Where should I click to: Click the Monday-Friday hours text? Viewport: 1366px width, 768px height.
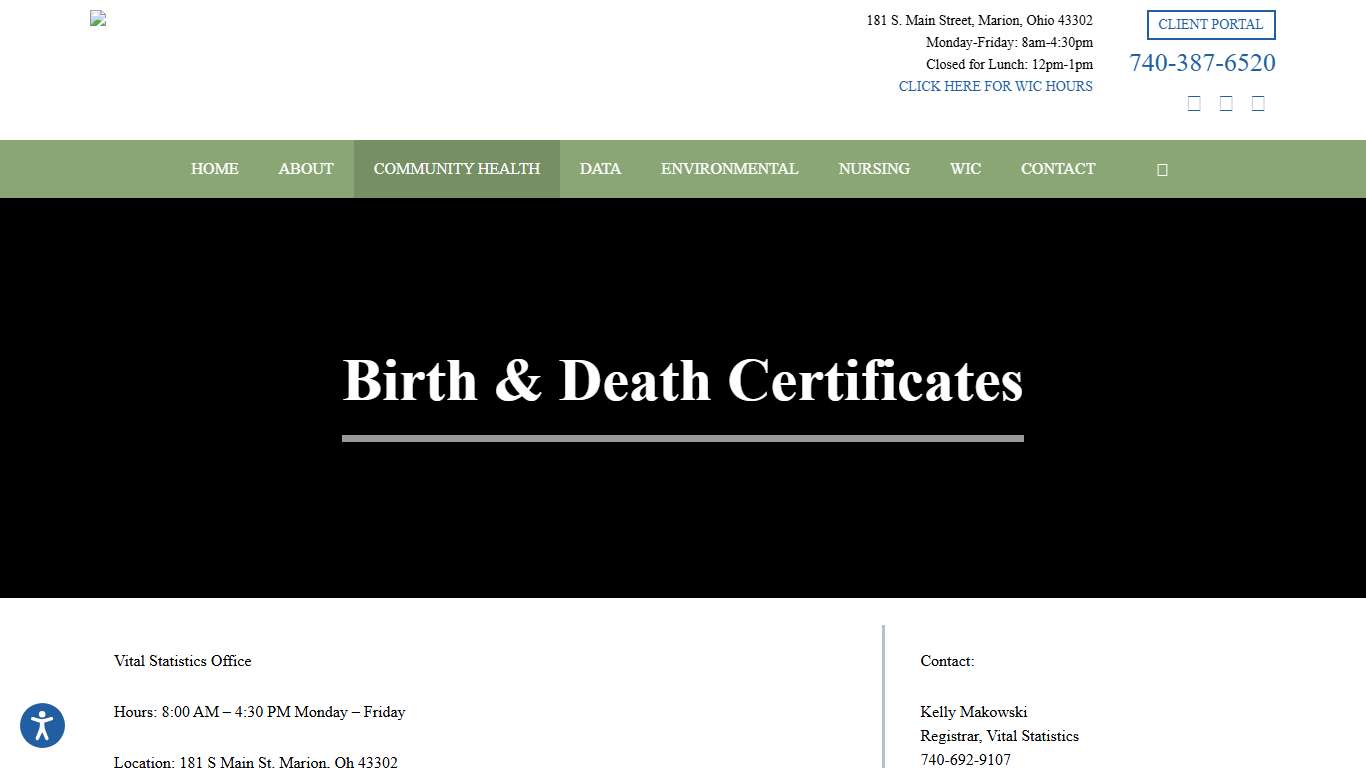point(1009,42)
